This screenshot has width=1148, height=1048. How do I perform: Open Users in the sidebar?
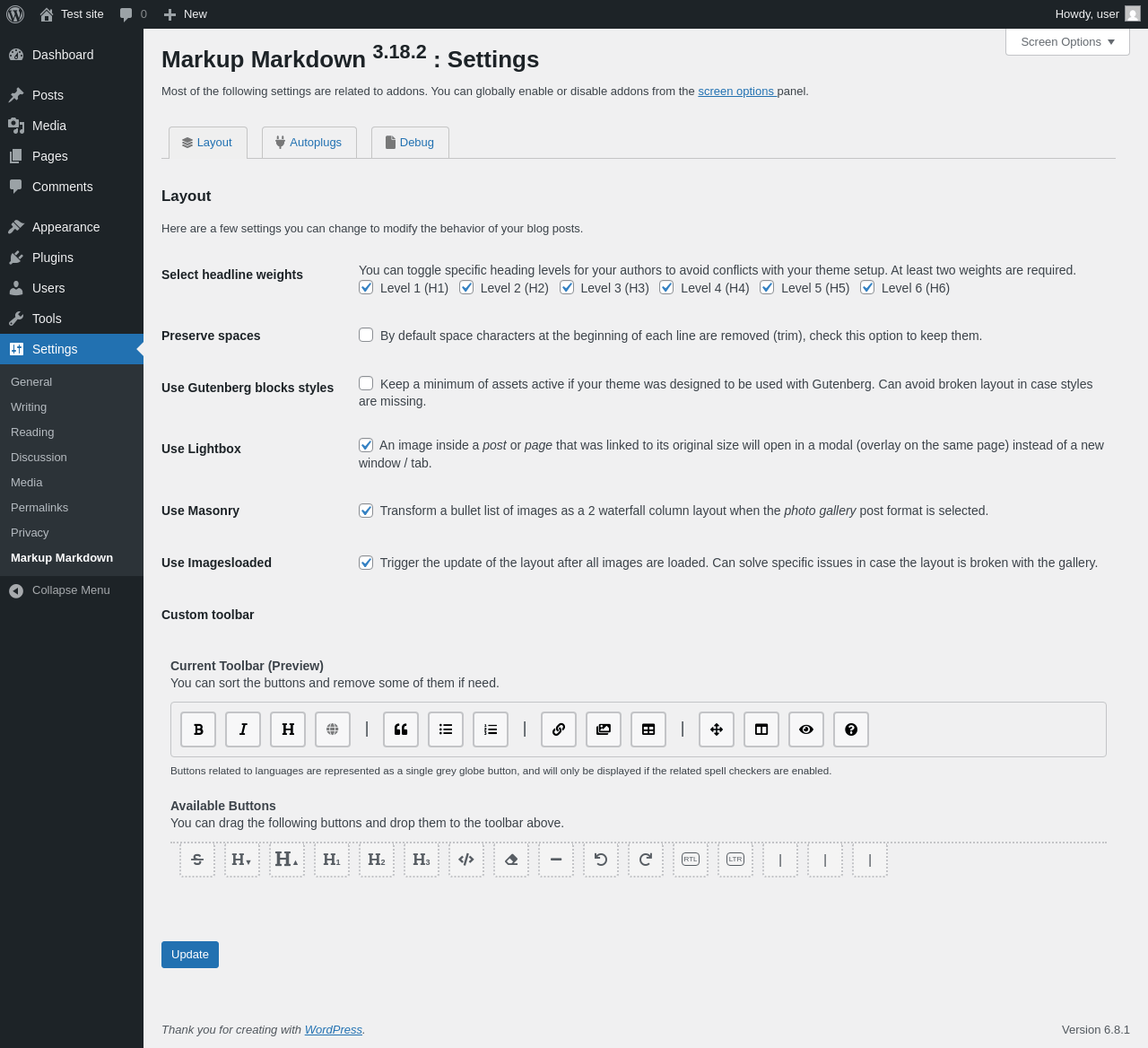pyautogui.click(x=72, y=288)
